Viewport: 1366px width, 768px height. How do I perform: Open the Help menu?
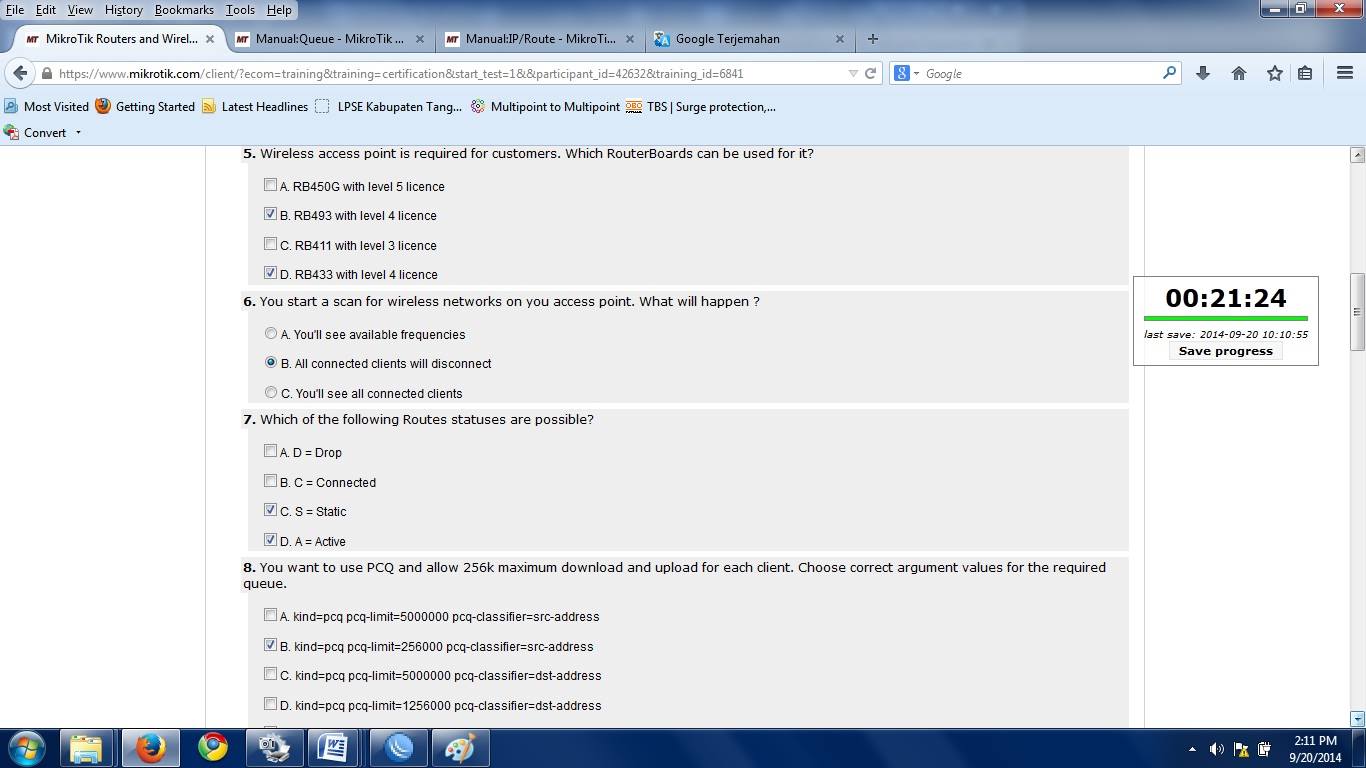click(280, 9)
